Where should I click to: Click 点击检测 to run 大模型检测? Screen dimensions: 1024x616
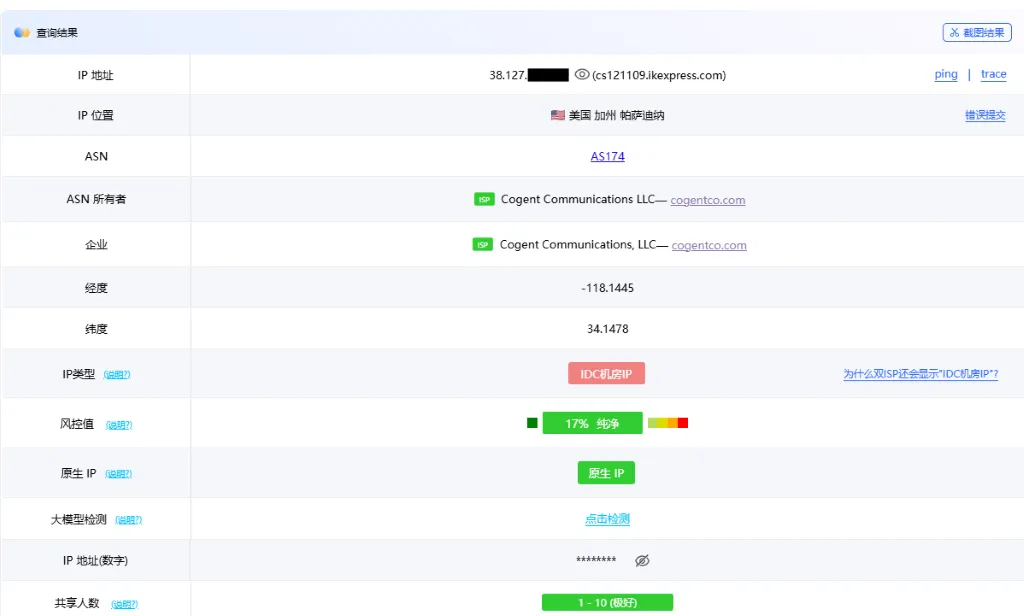click(606, 518)
